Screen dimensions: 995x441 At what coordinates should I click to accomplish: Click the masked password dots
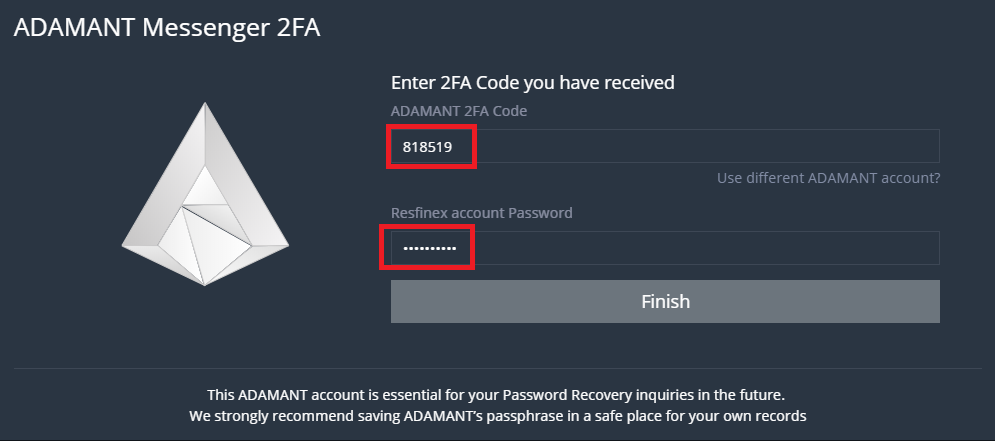428,248
